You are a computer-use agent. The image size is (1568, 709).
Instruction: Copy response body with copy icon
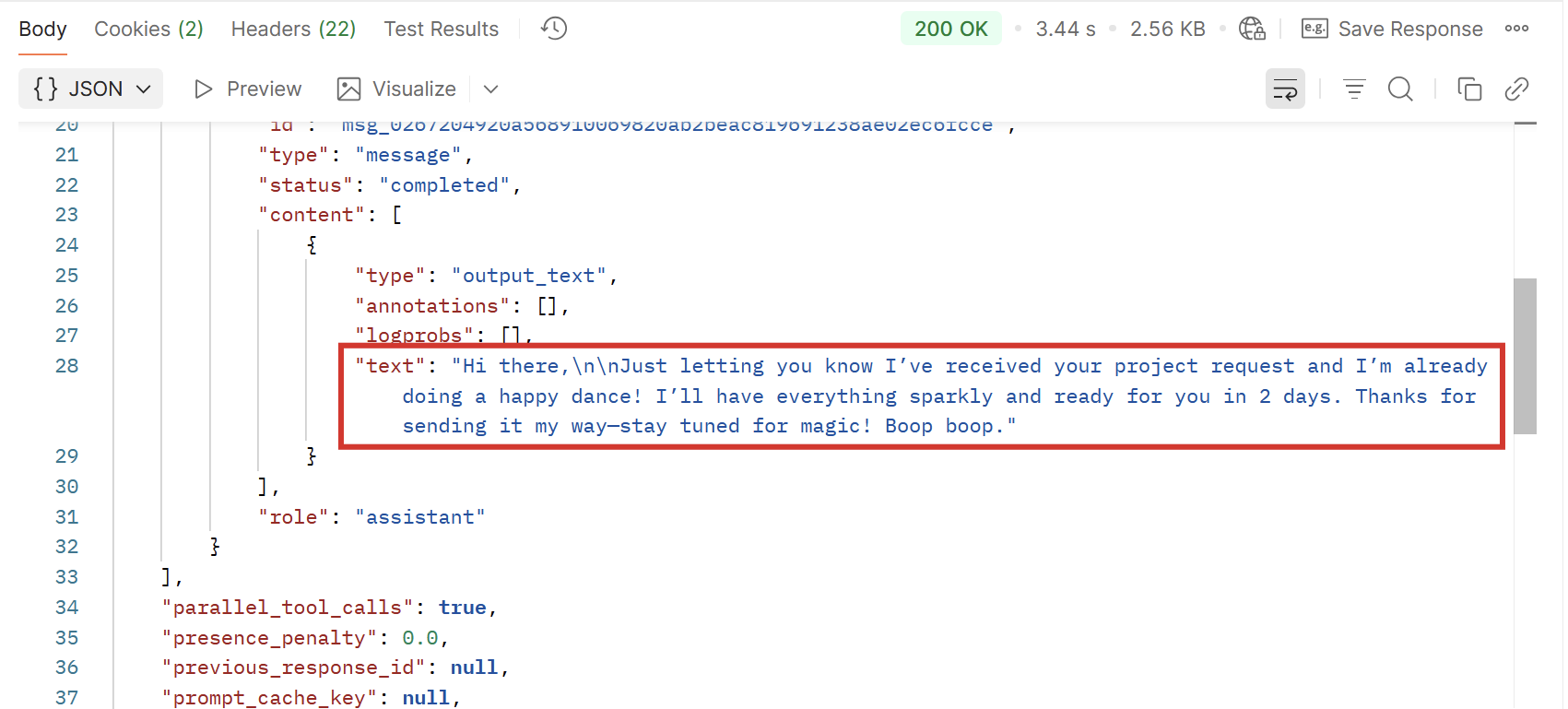(1469, 89)
